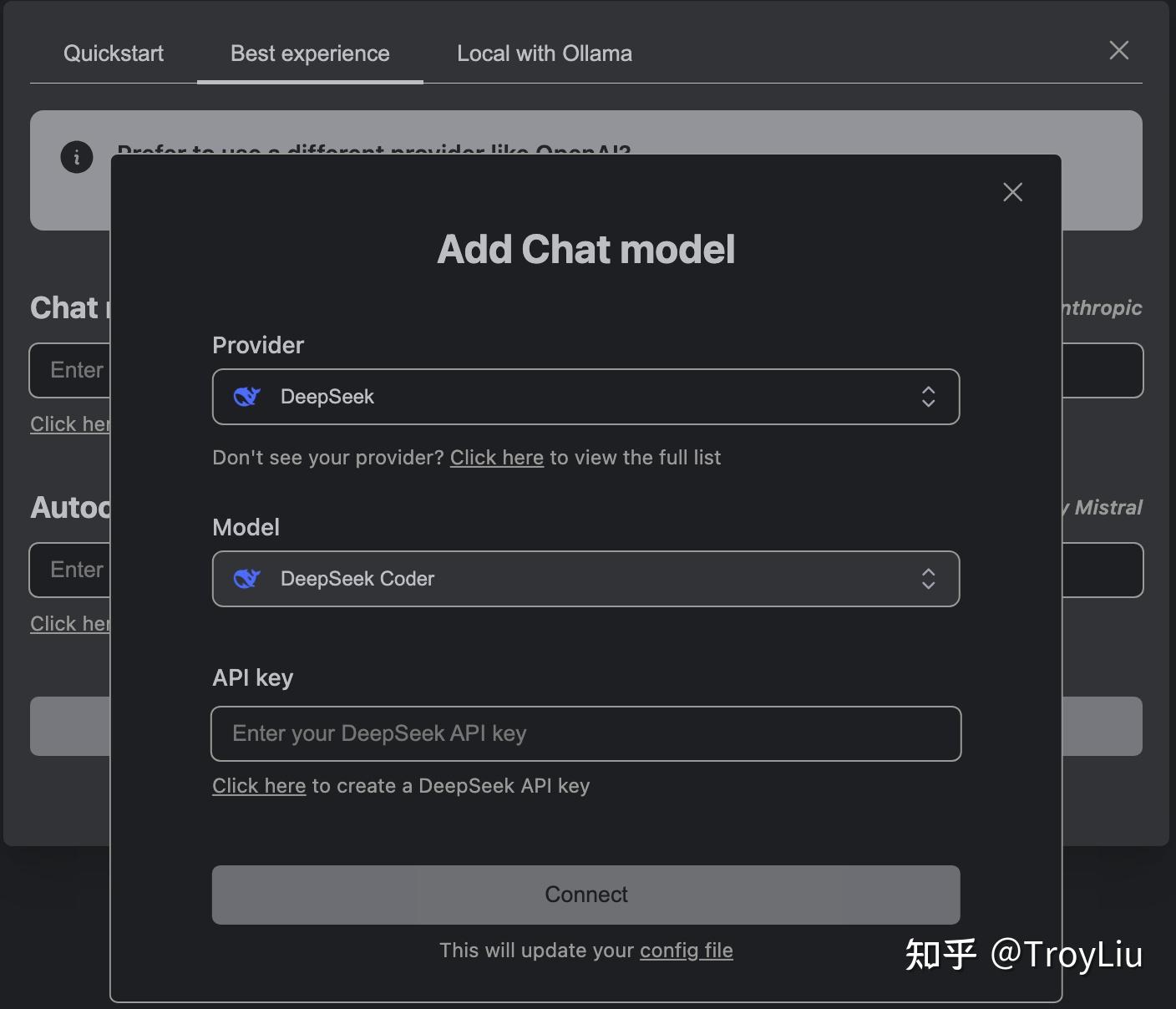Follow Click here to create DeepSeek key
Screen dimensions: 1176x1009
259,786
